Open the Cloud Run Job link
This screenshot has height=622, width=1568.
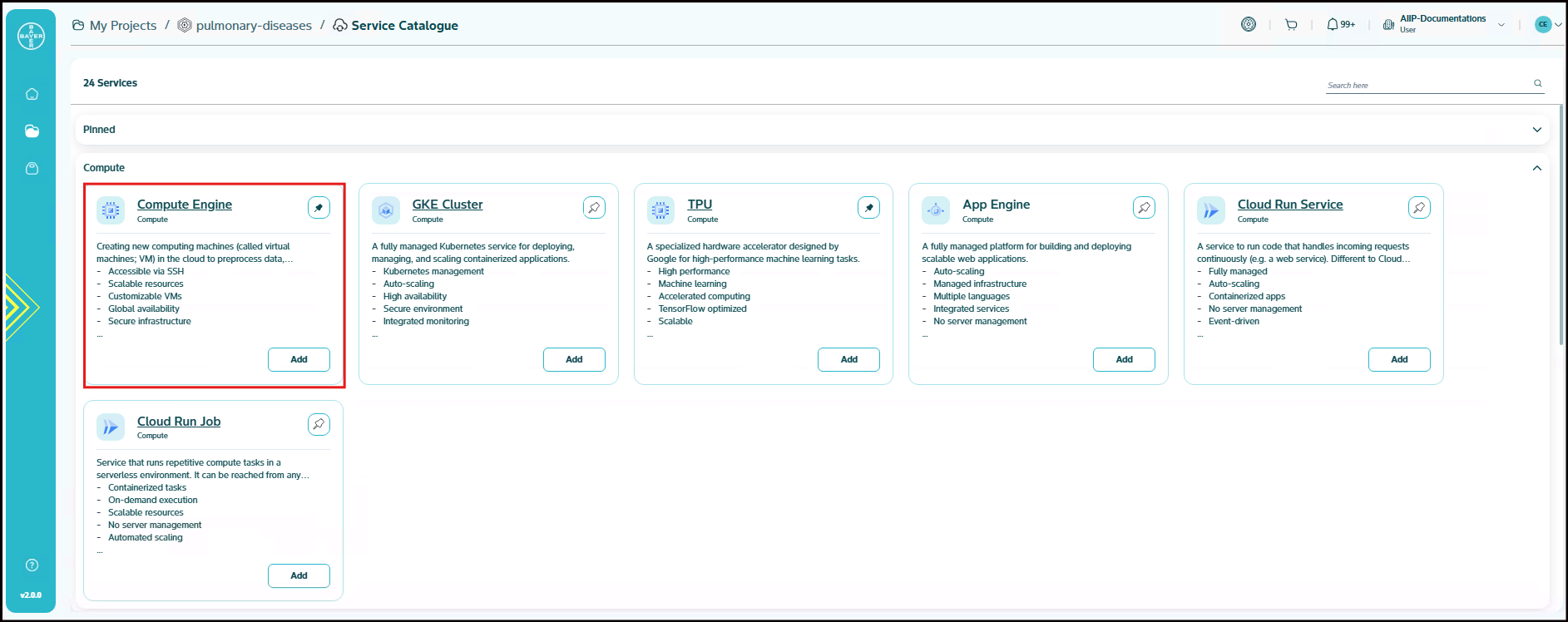(179, 422)
